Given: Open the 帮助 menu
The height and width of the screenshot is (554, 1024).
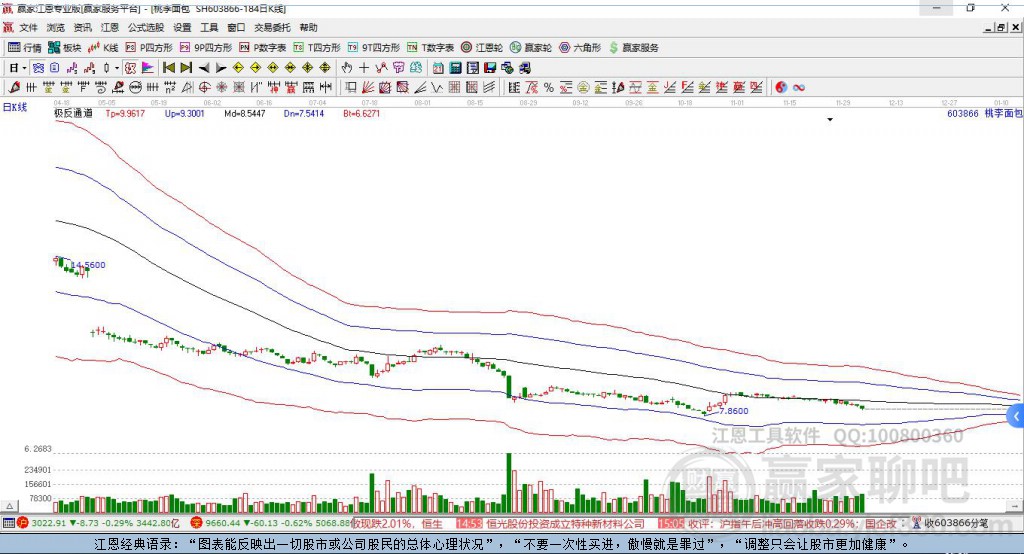Looking at the screenshot, I should pos(308,27).
